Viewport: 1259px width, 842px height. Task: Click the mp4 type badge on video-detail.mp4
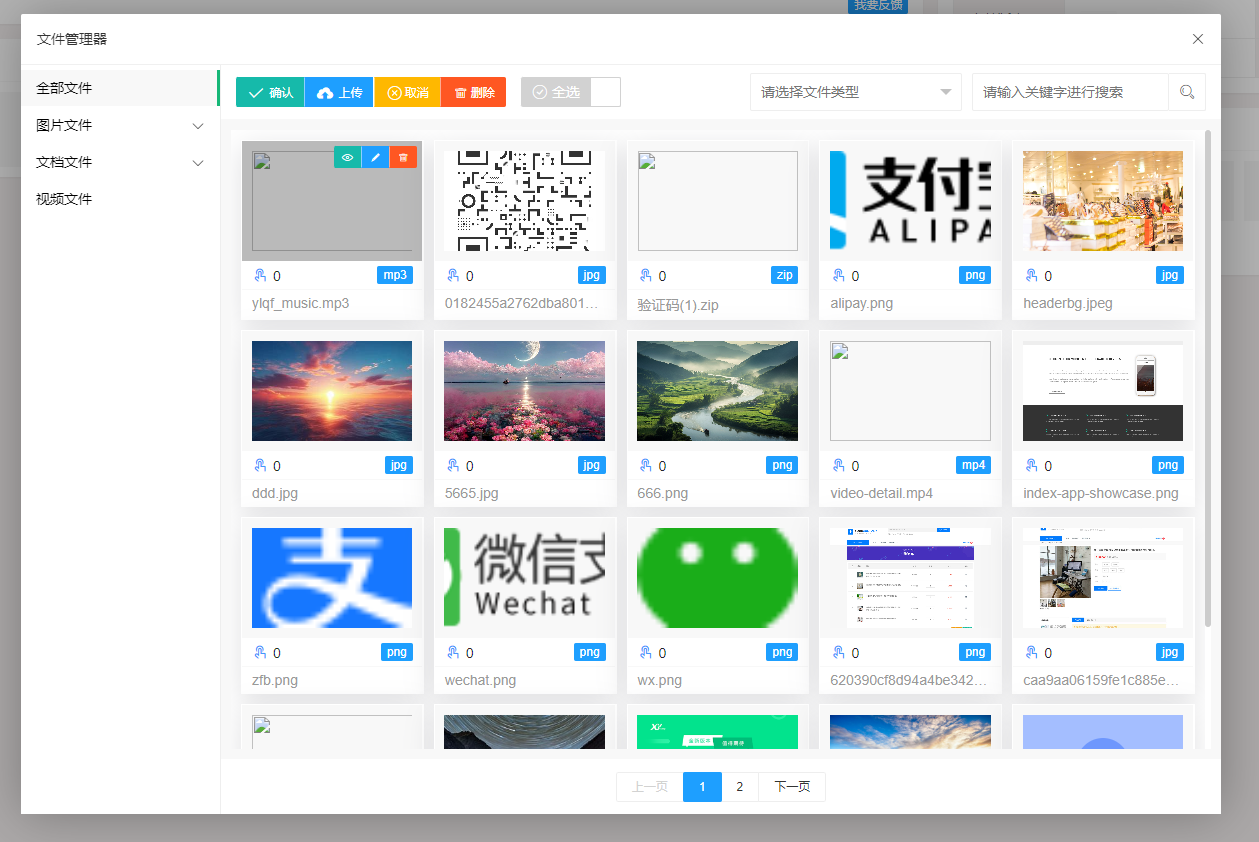point(973,465)
